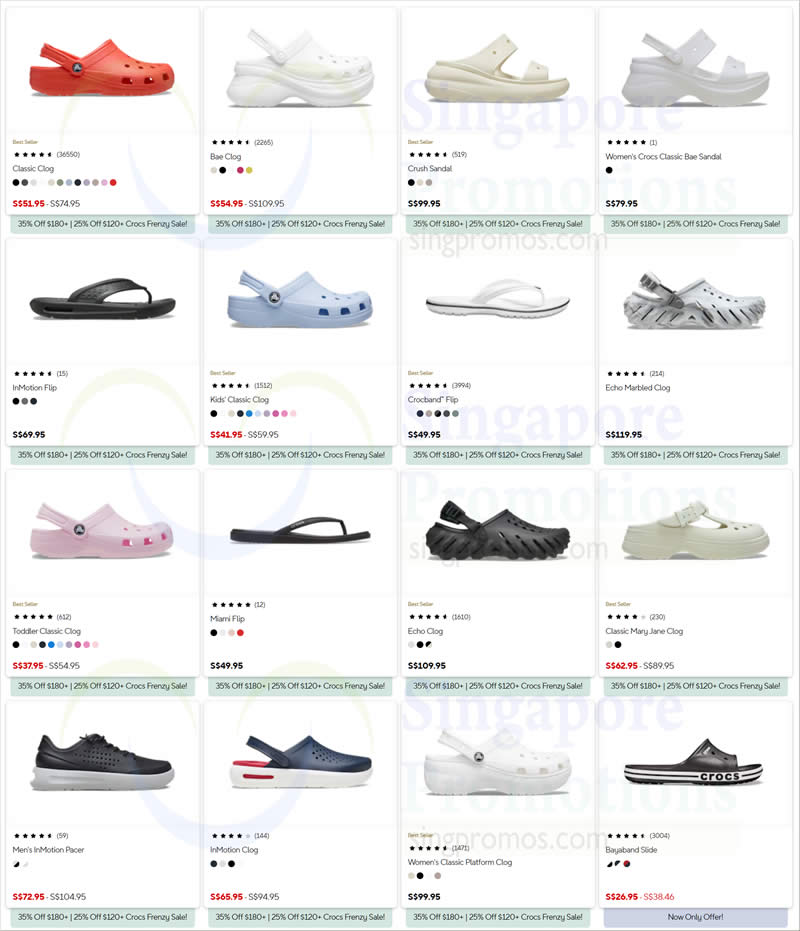This screenshot has width=800, height=931.
Task: Select the red color swatch under Classic Clog
Action: [113, 182]
